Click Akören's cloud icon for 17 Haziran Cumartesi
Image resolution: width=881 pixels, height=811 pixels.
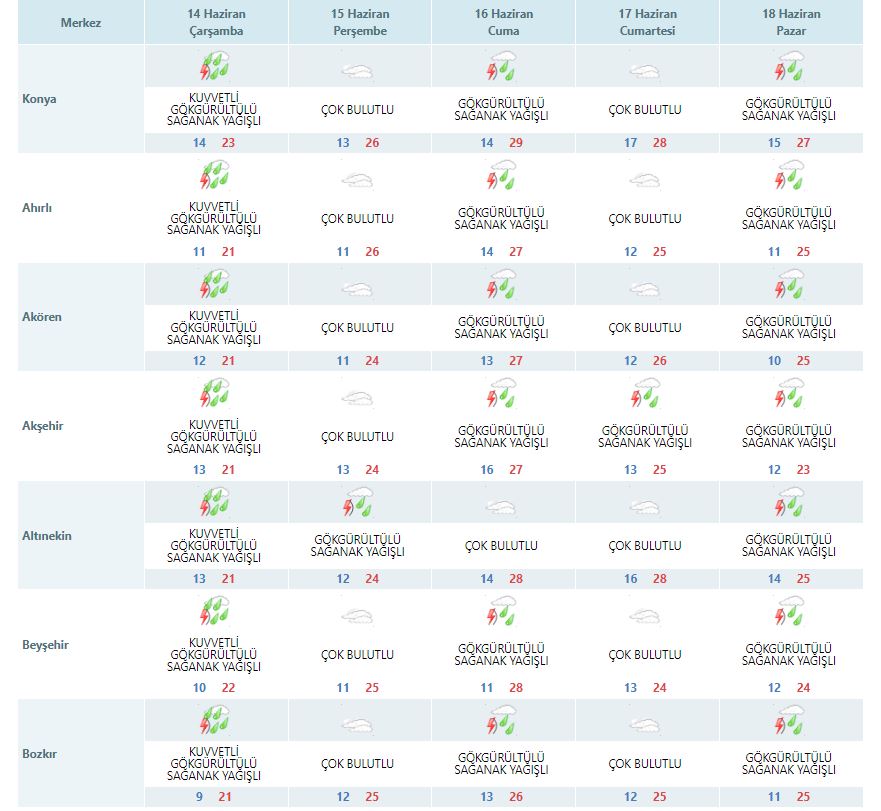tap(645, 289)
